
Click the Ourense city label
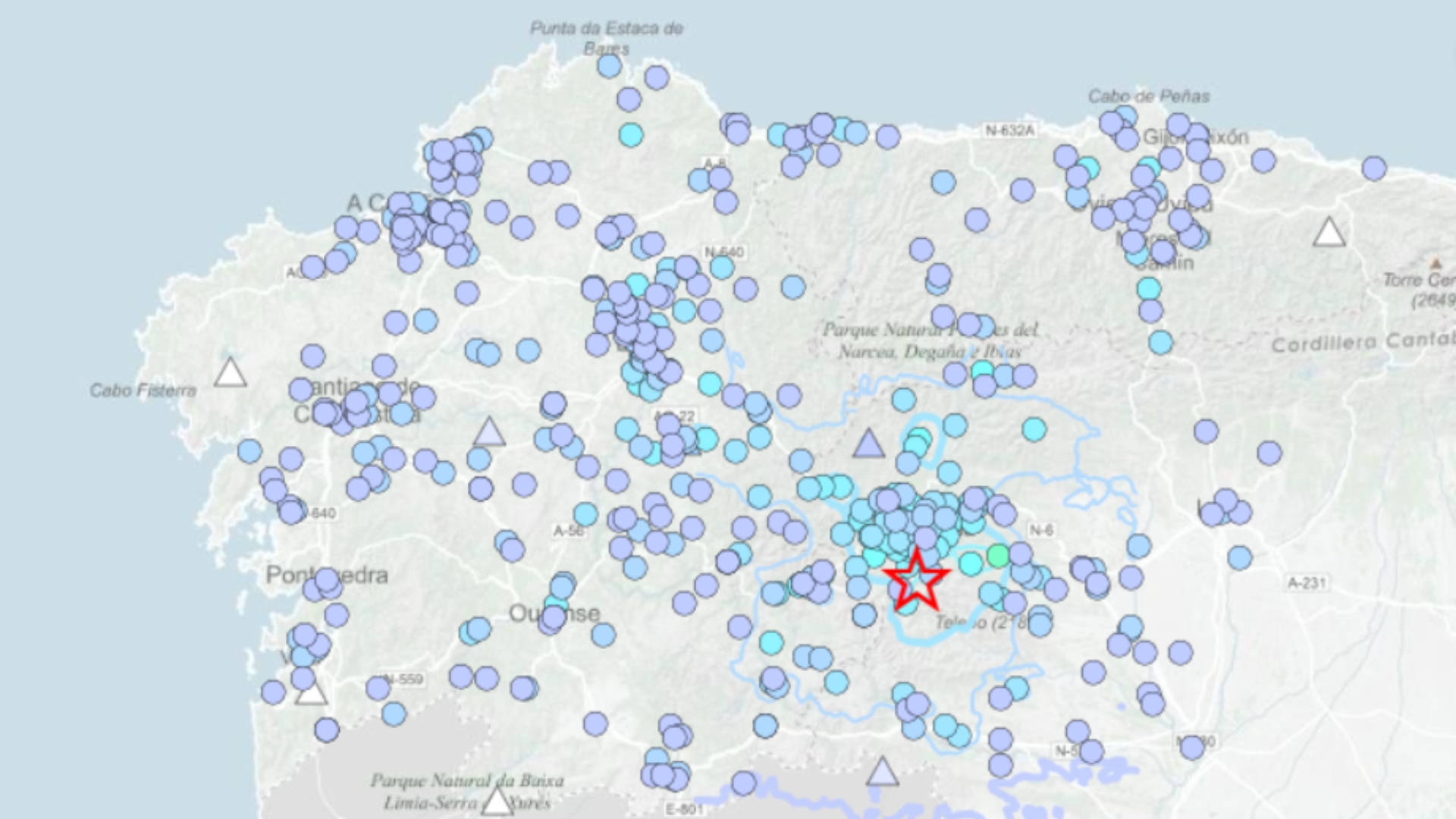(x=554, y=613)
